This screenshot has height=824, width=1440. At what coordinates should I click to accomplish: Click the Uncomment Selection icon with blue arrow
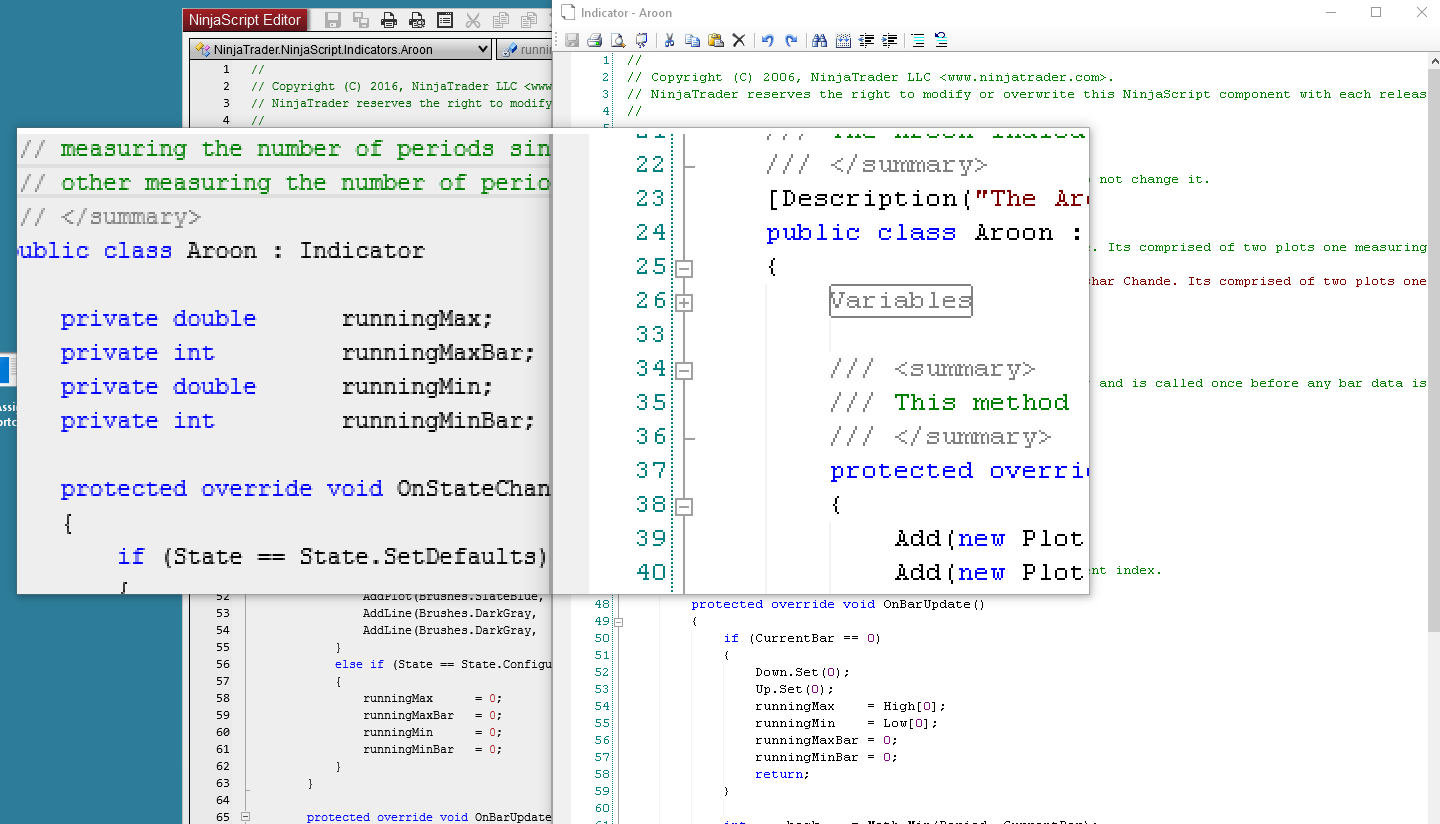[x=941, y=40]
